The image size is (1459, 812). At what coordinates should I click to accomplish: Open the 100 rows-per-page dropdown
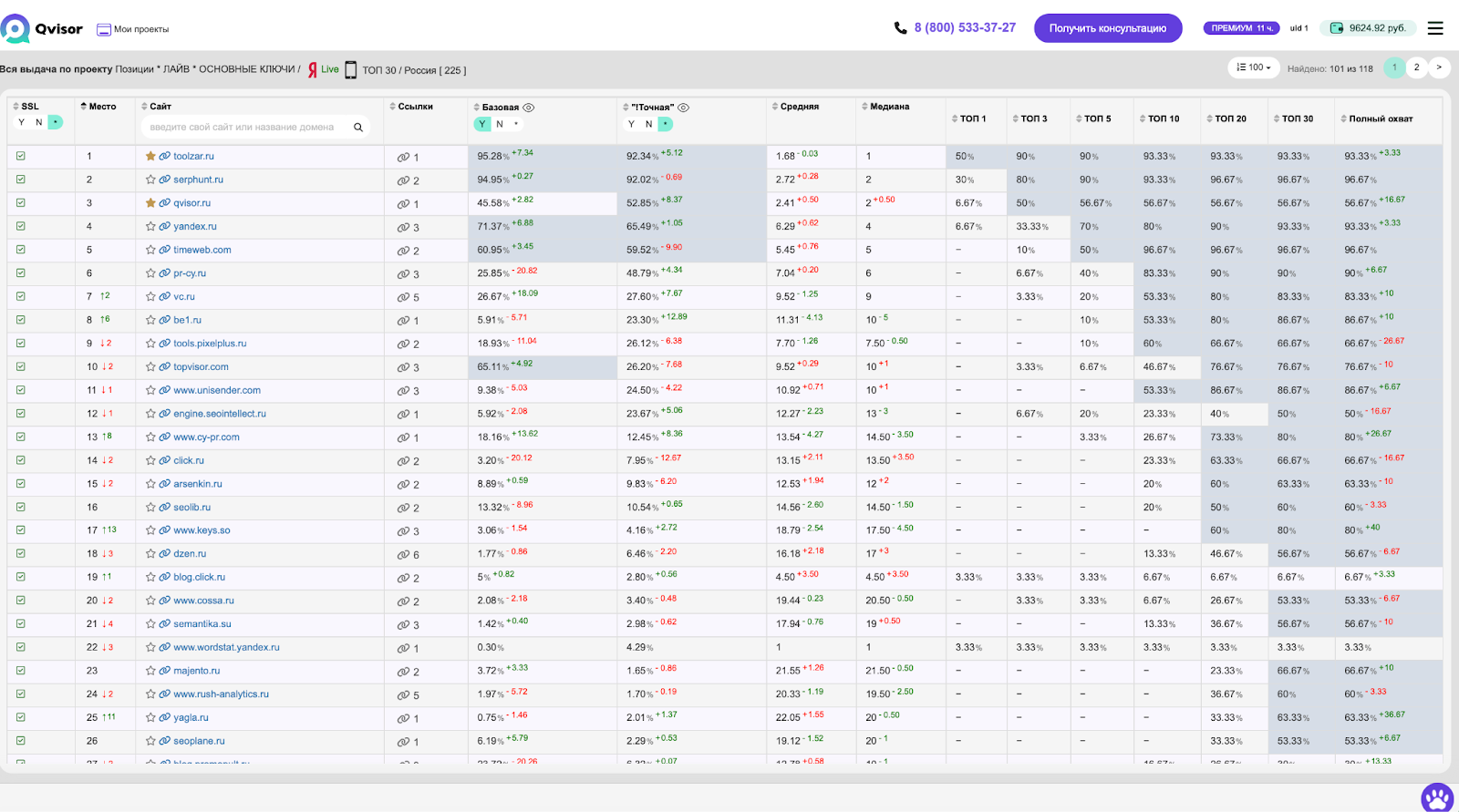pos(1254,67)
